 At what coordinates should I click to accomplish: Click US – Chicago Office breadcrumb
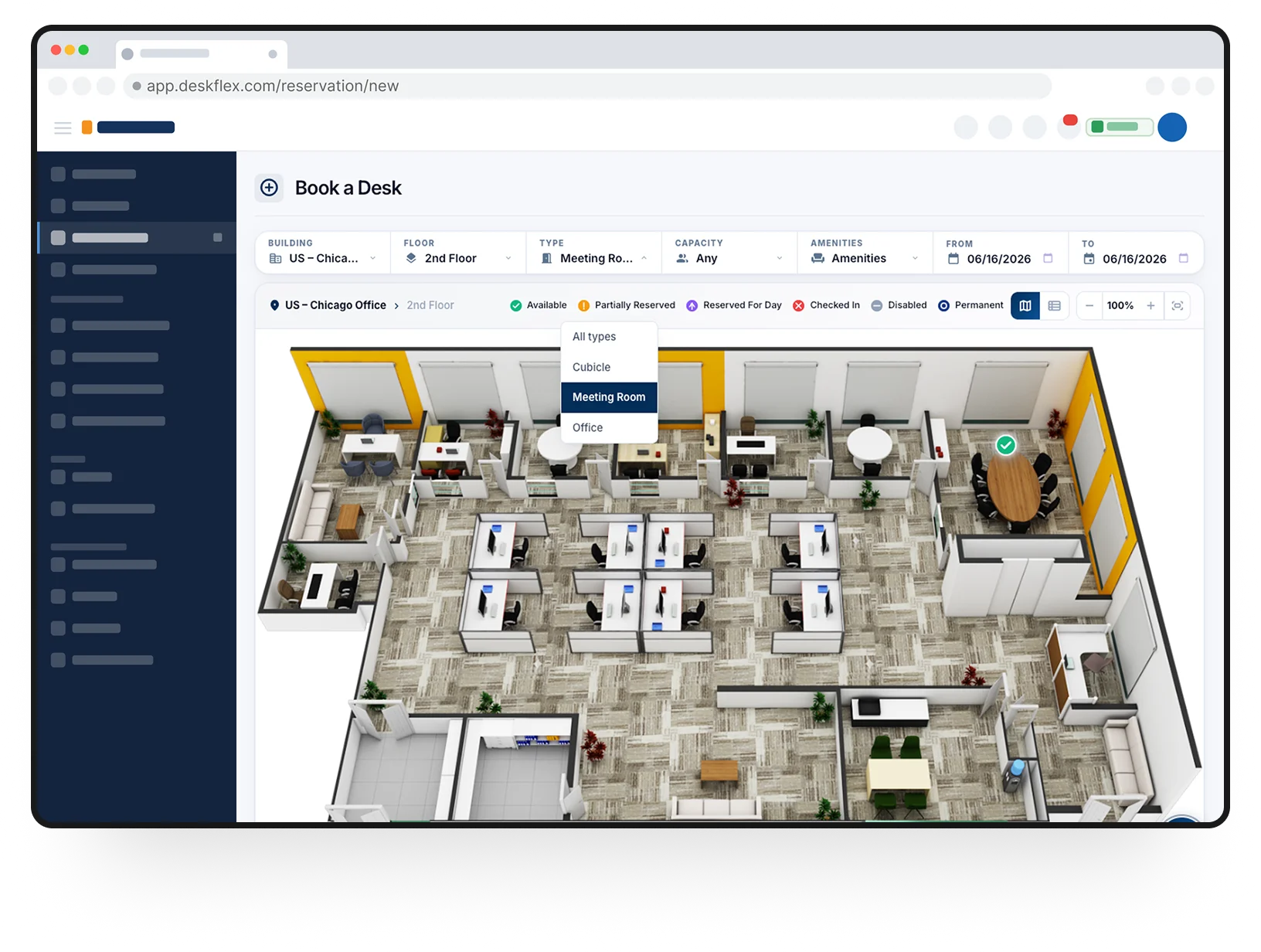pos(335,305)
